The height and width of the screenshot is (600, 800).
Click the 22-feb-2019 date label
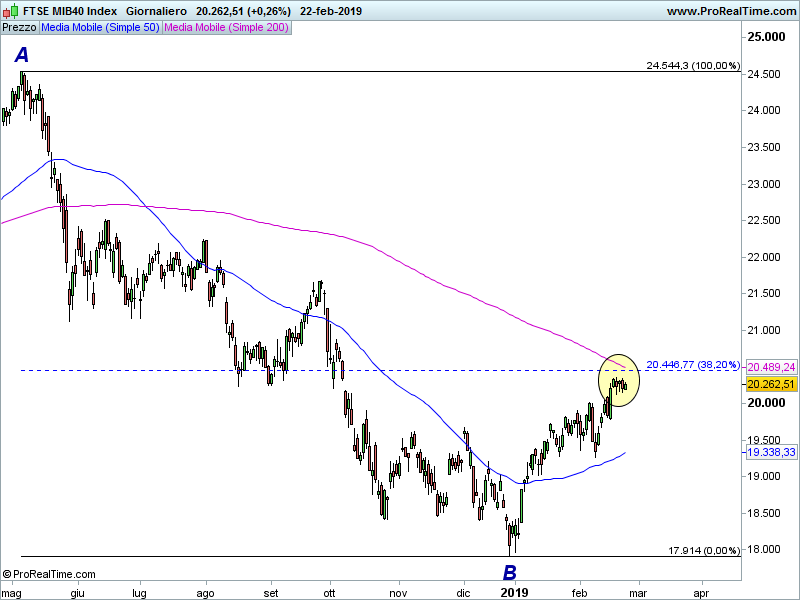click(x=331, y=11)
